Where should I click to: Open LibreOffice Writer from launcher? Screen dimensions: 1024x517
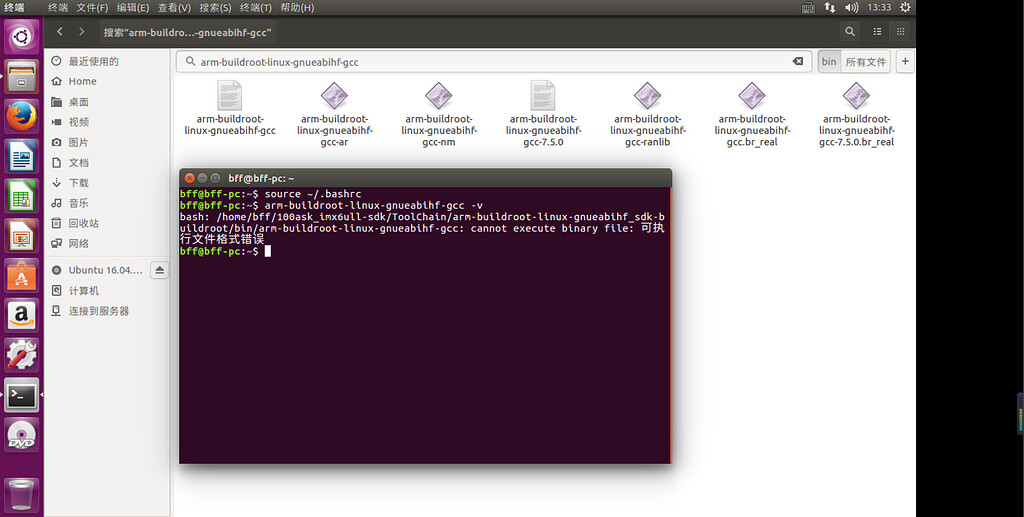pyautogui.click(x=22, y=157)
